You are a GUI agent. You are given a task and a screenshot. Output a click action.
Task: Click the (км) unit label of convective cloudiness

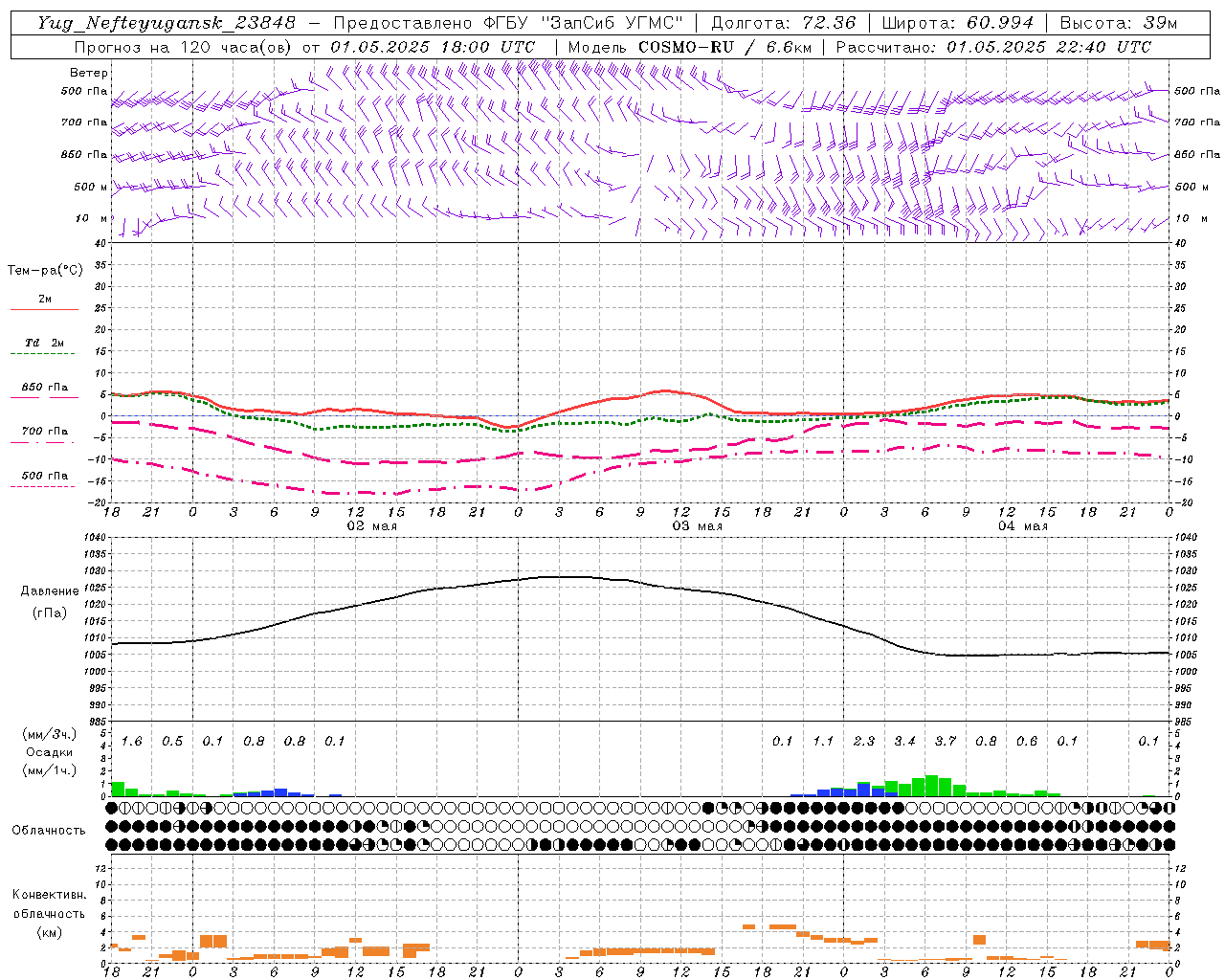click(49, 932)
